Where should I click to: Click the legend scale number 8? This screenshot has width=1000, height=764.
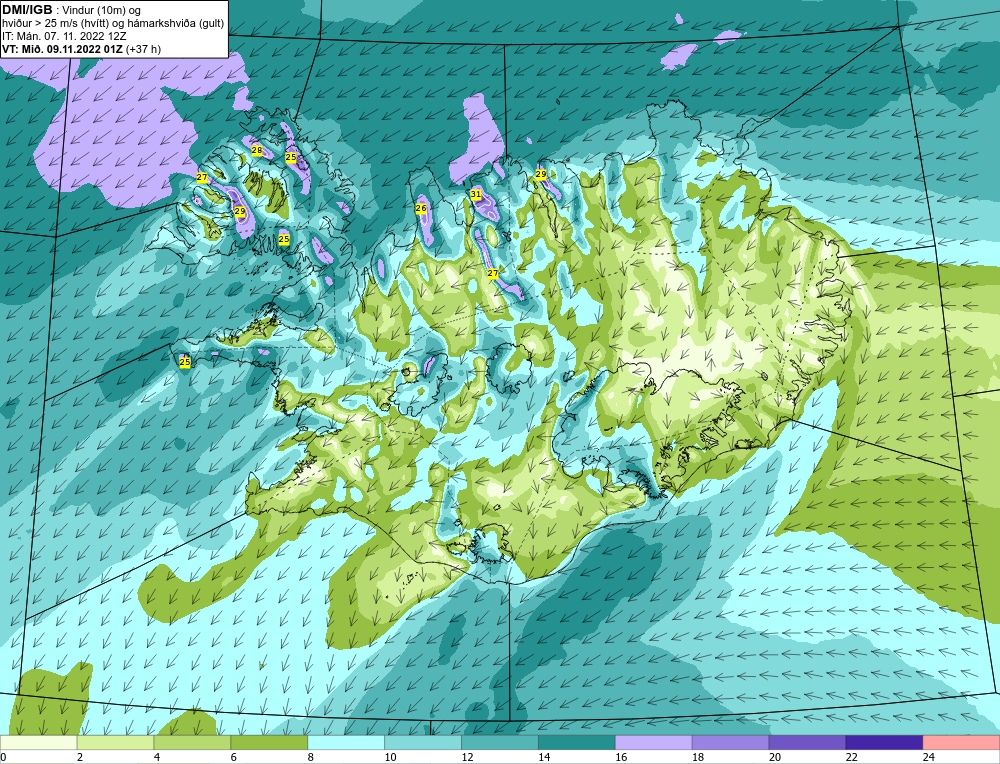coord(311,757)
